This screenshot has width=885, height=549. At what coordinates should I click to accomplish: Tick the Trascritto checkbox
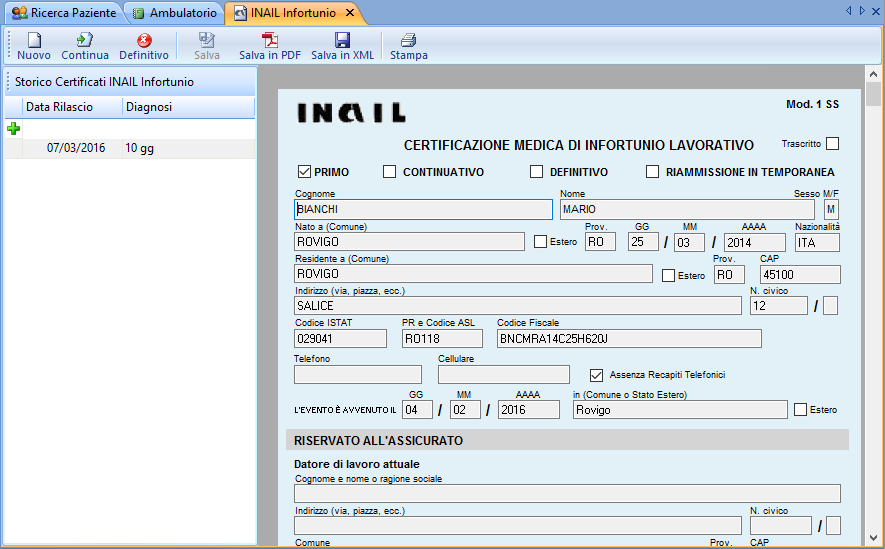tap(833, 144)
